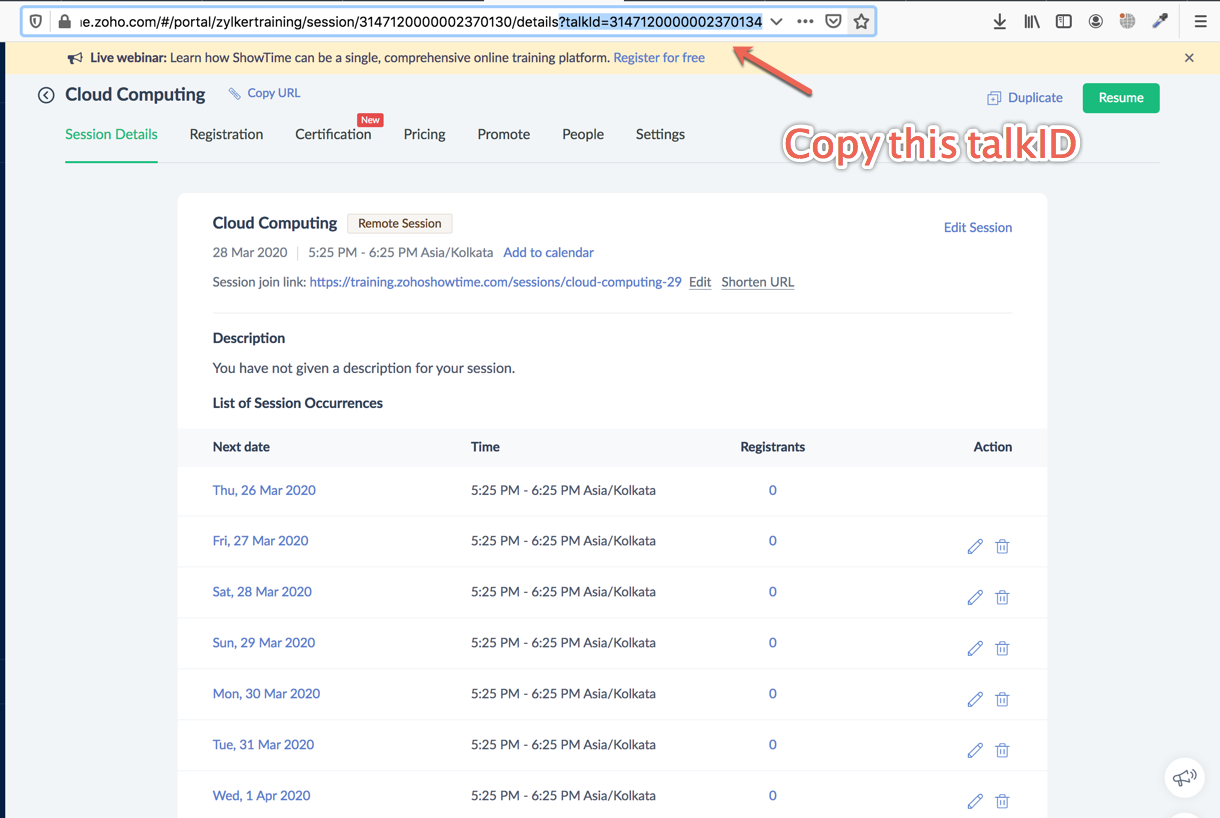Image resolution: width=1220 pixels, height=818 pixels.
Task: Open the Registration tab
Action: pos(226,134)
